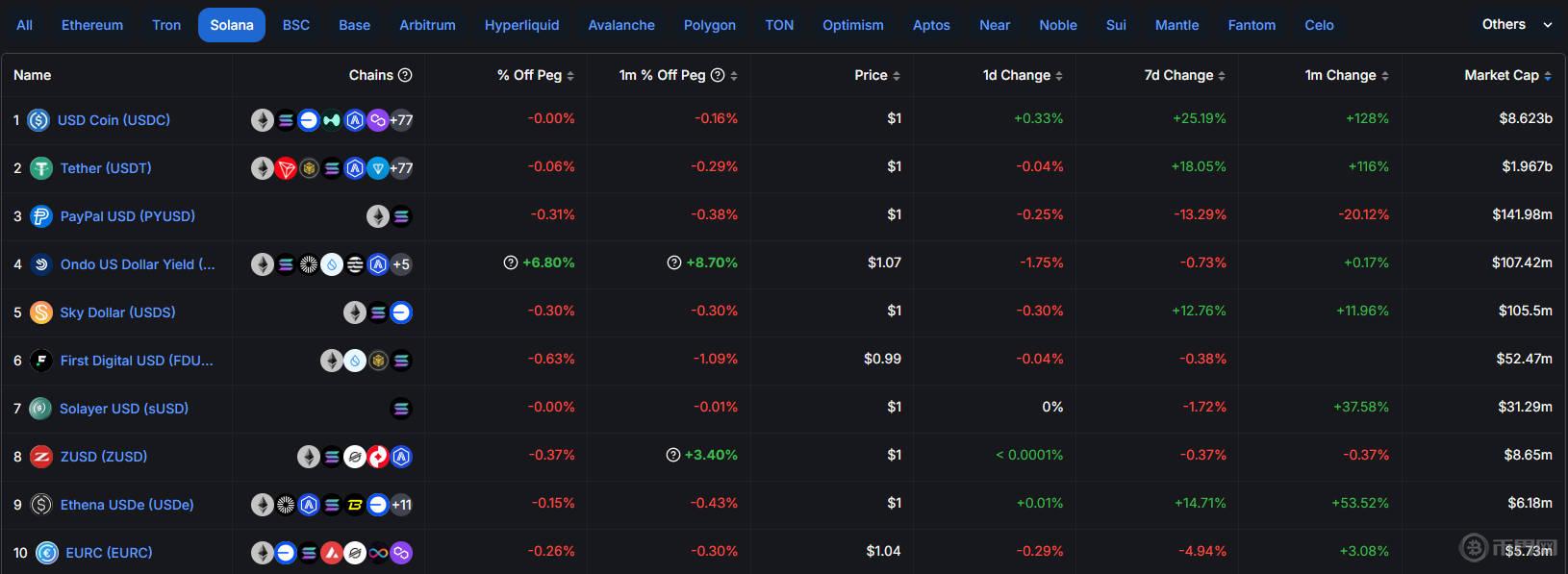The height and width of the screenshot is (574, 1568).
Task: Click the EURC logo icon
Action: click(x=47, y=553)
